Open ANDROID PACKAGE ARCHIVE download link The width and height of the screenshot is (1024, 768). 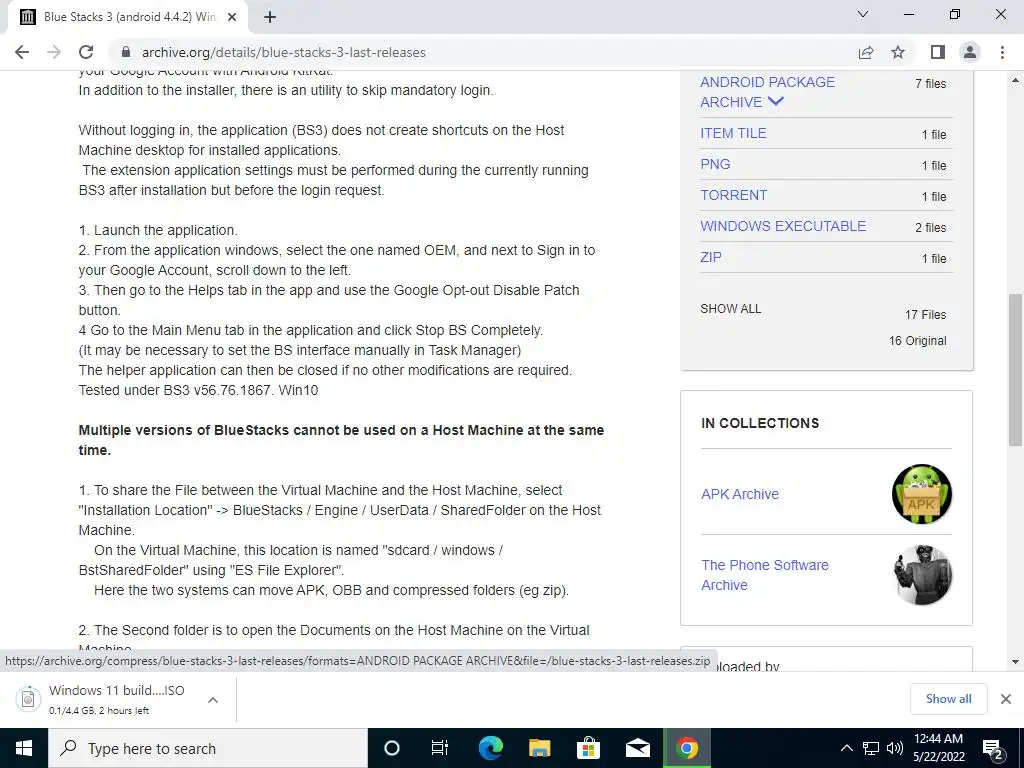pyautogui.click(x=767, y=92)
